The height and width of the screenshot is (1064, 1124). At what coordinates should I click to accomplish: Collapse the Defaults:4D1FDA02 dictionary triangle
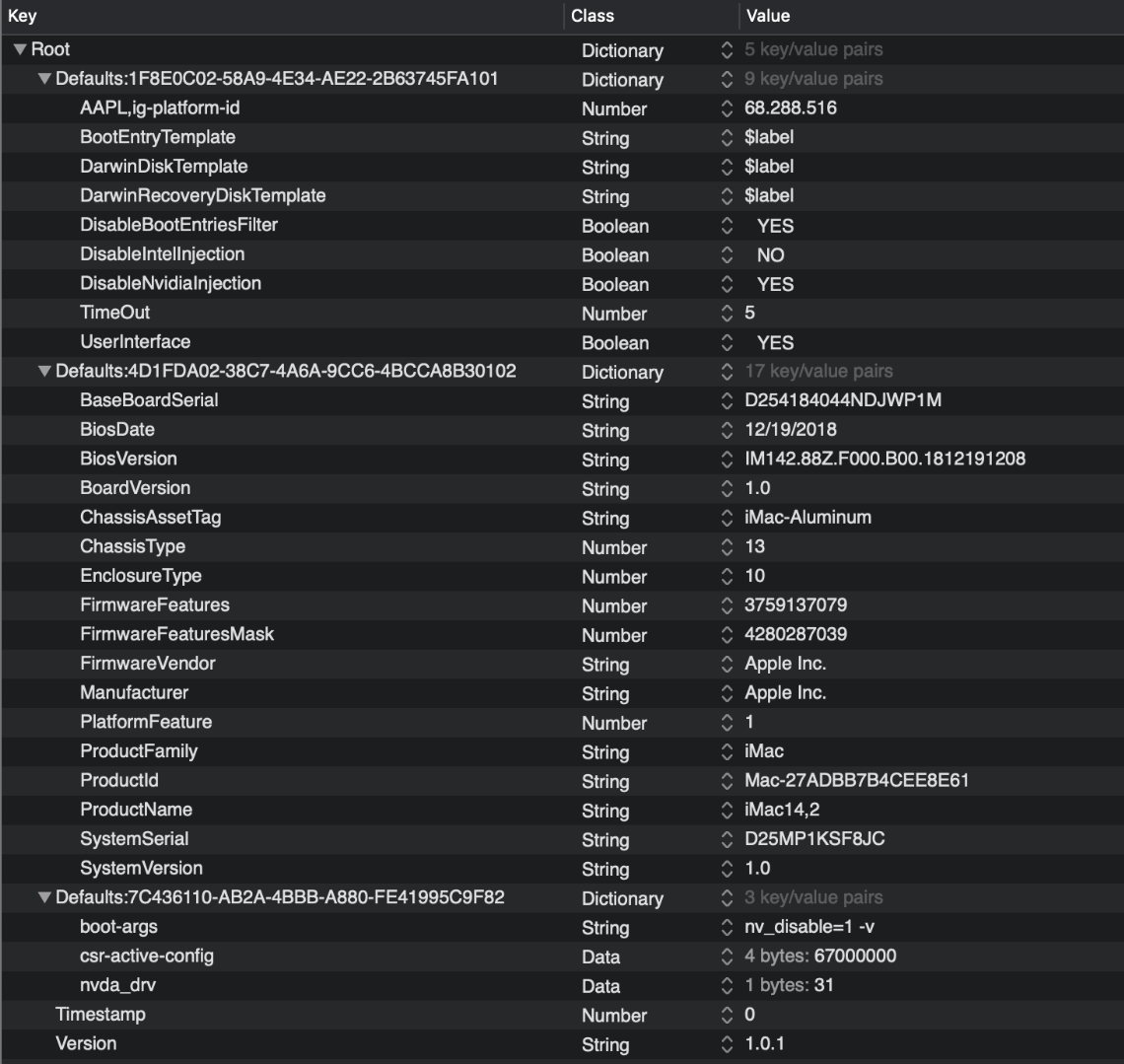click(44, 372)
